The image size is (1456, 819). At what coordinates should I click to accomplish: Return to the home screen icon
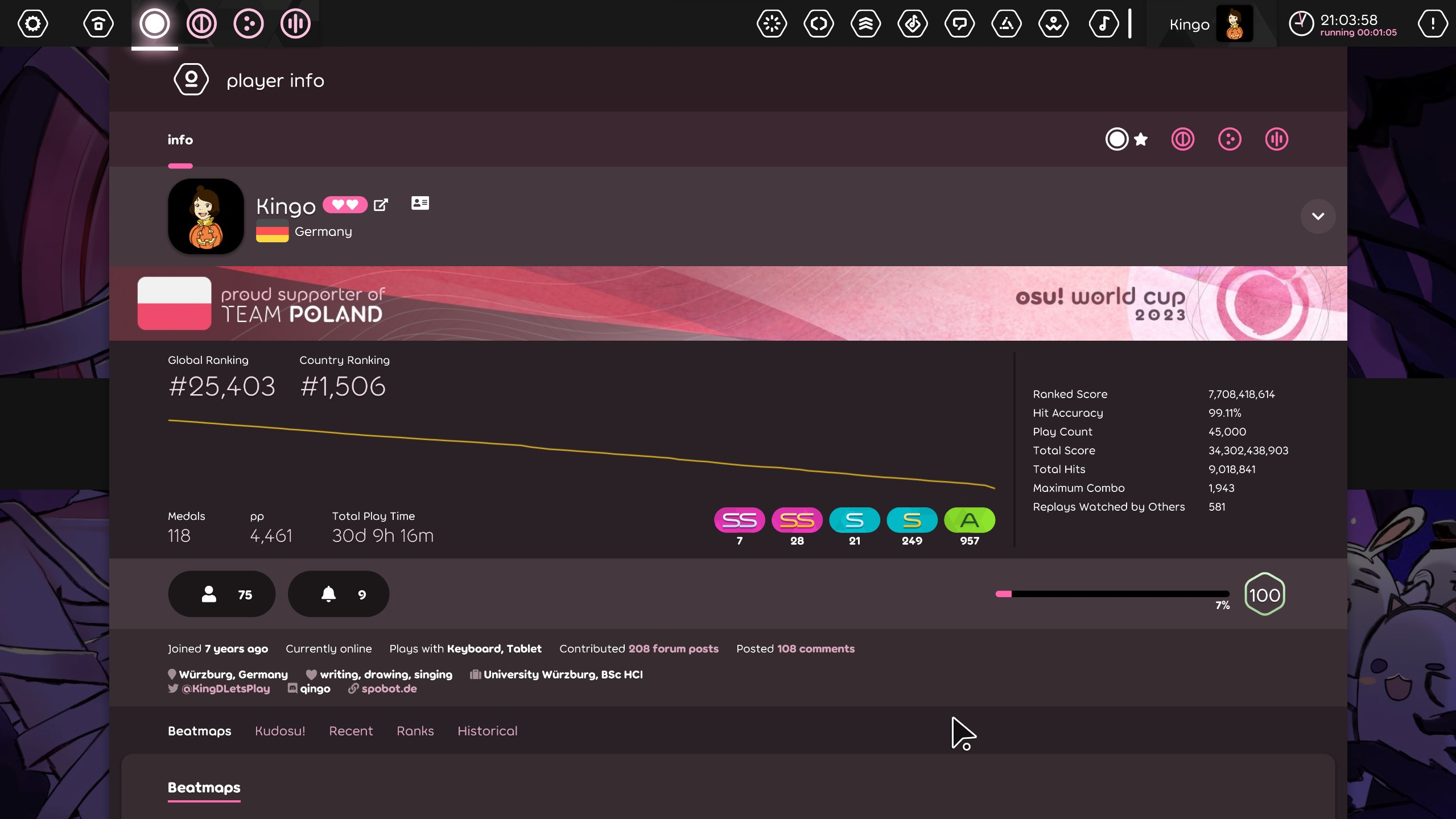pos(97,23)
